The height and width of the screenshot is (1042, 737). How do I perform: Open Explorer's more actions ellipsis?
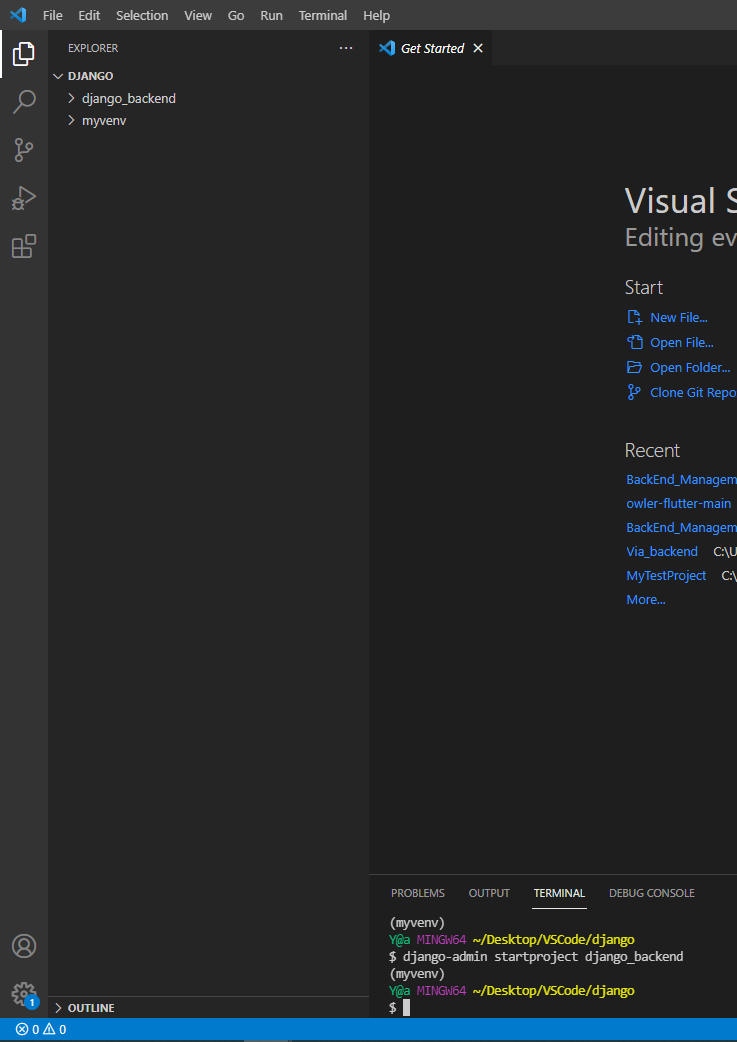(346, 48)
